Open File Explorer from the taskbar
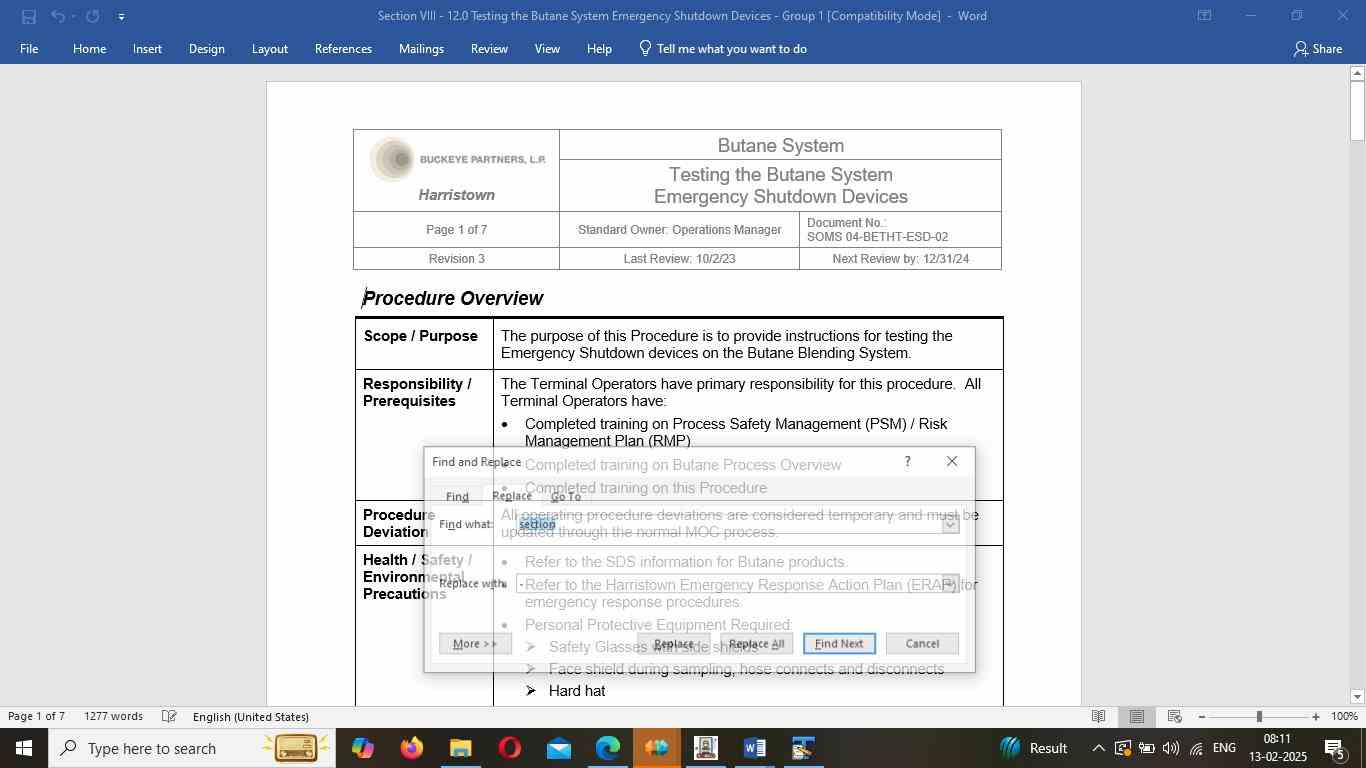The height and width of the screenshot is (768, 1366). coord(460,748)
